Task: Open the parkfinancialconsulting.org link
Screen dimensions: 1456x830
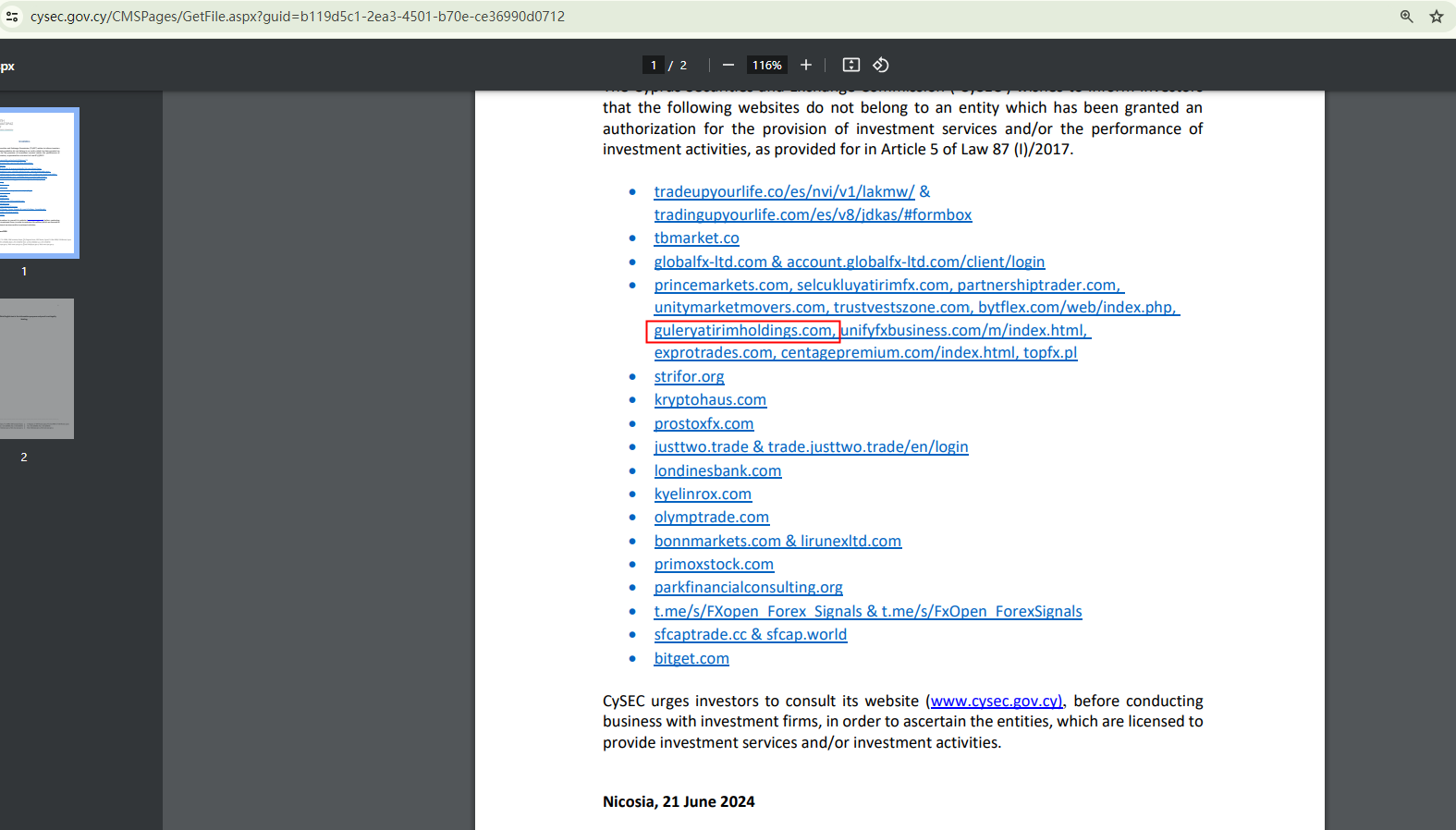Action: point(748,588)
